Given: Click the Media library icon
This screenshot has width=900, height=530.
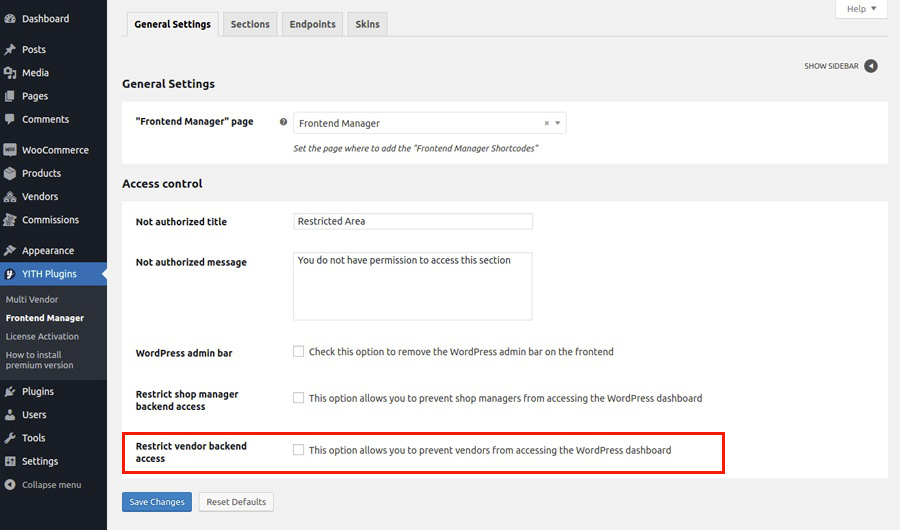Looking at the screenshot, I should coord(10,73).
